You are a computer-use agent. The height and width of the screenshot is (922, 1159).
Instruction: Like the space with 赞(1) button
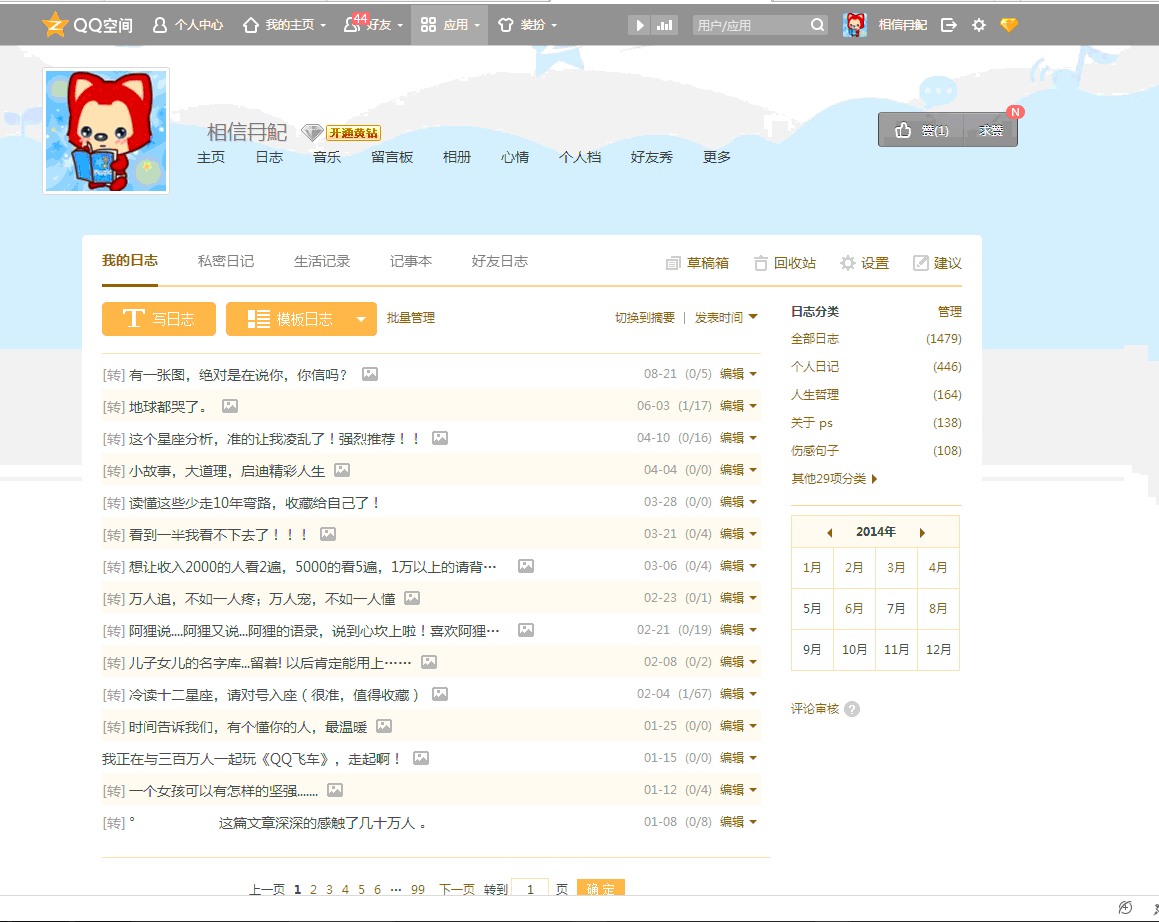tap(921, 130)
